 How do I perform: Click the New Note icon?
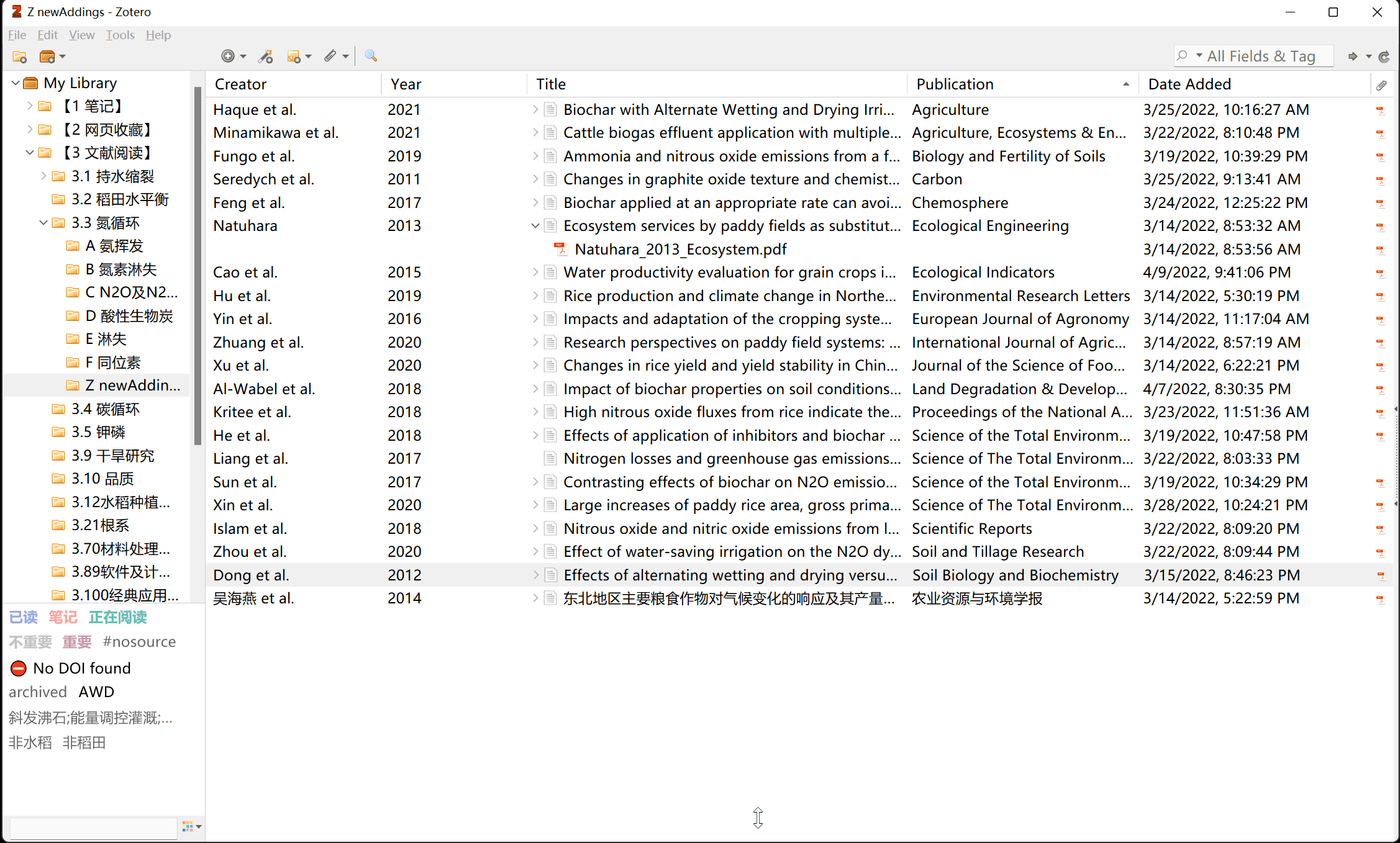pos(294,56)
